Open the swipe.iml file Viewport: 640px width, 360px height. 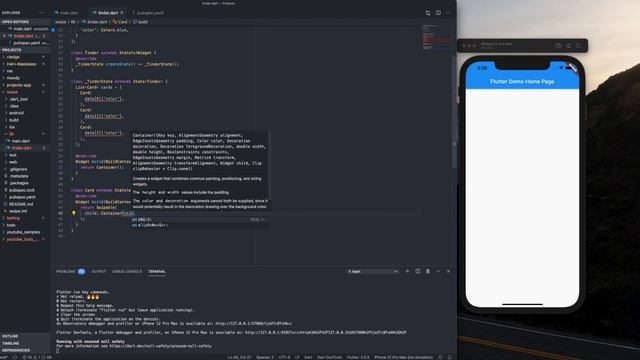coord(18,211)
